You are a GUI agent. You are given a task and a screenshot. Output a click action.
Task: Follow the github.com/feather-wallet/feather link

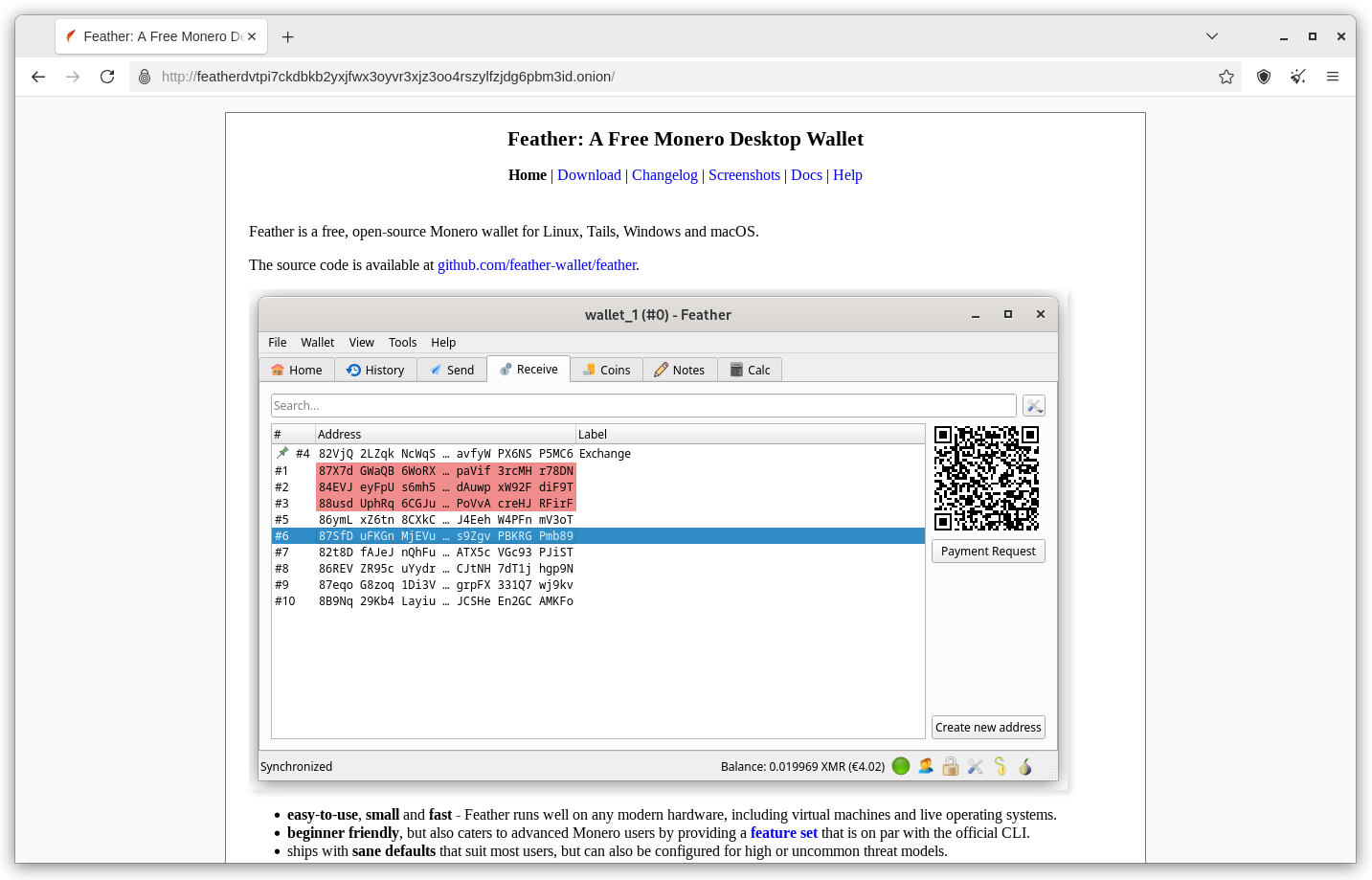pos(537,265)
